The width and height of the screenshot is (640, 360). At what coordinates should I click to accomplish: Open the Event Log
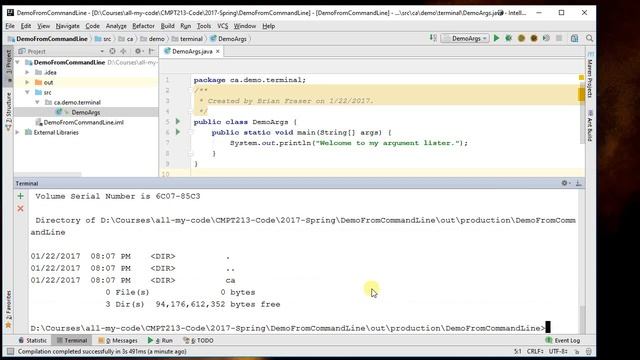pyautogui.click(x=562, y=340)
